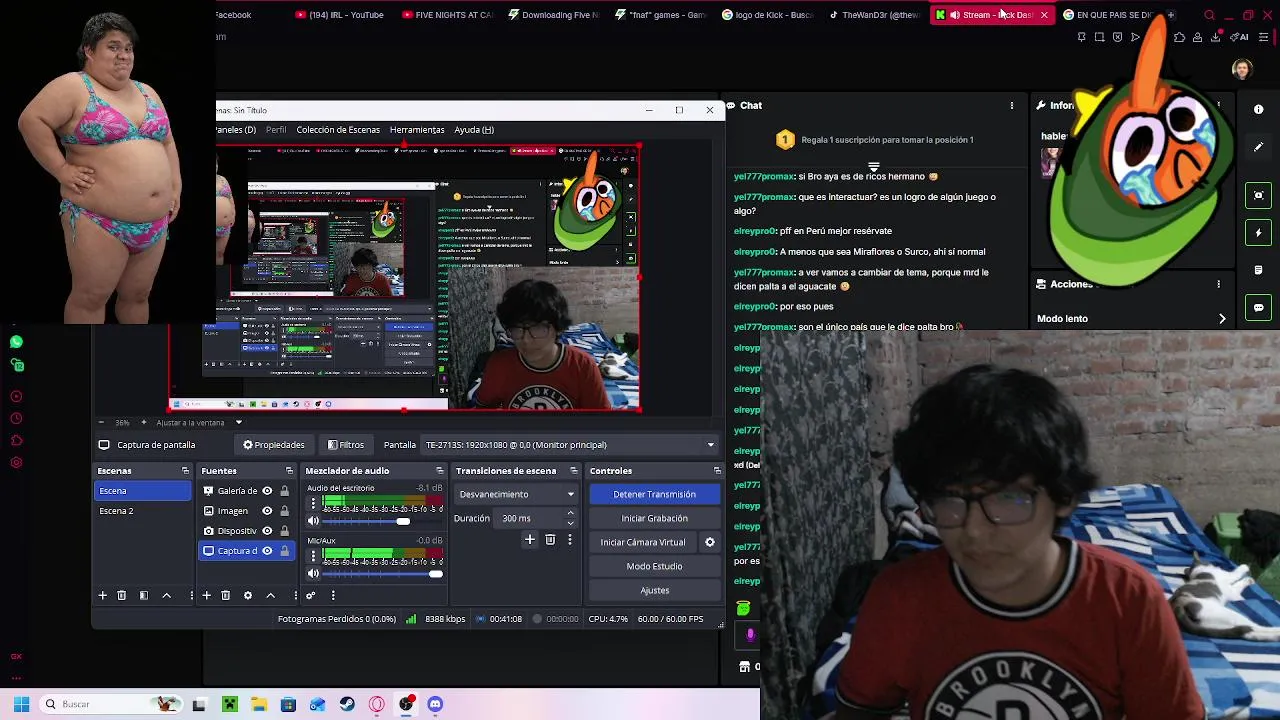Move source up with Fuentes arrow
The width and height of the screenshot is (1280, 720).
tap(271, 595)
